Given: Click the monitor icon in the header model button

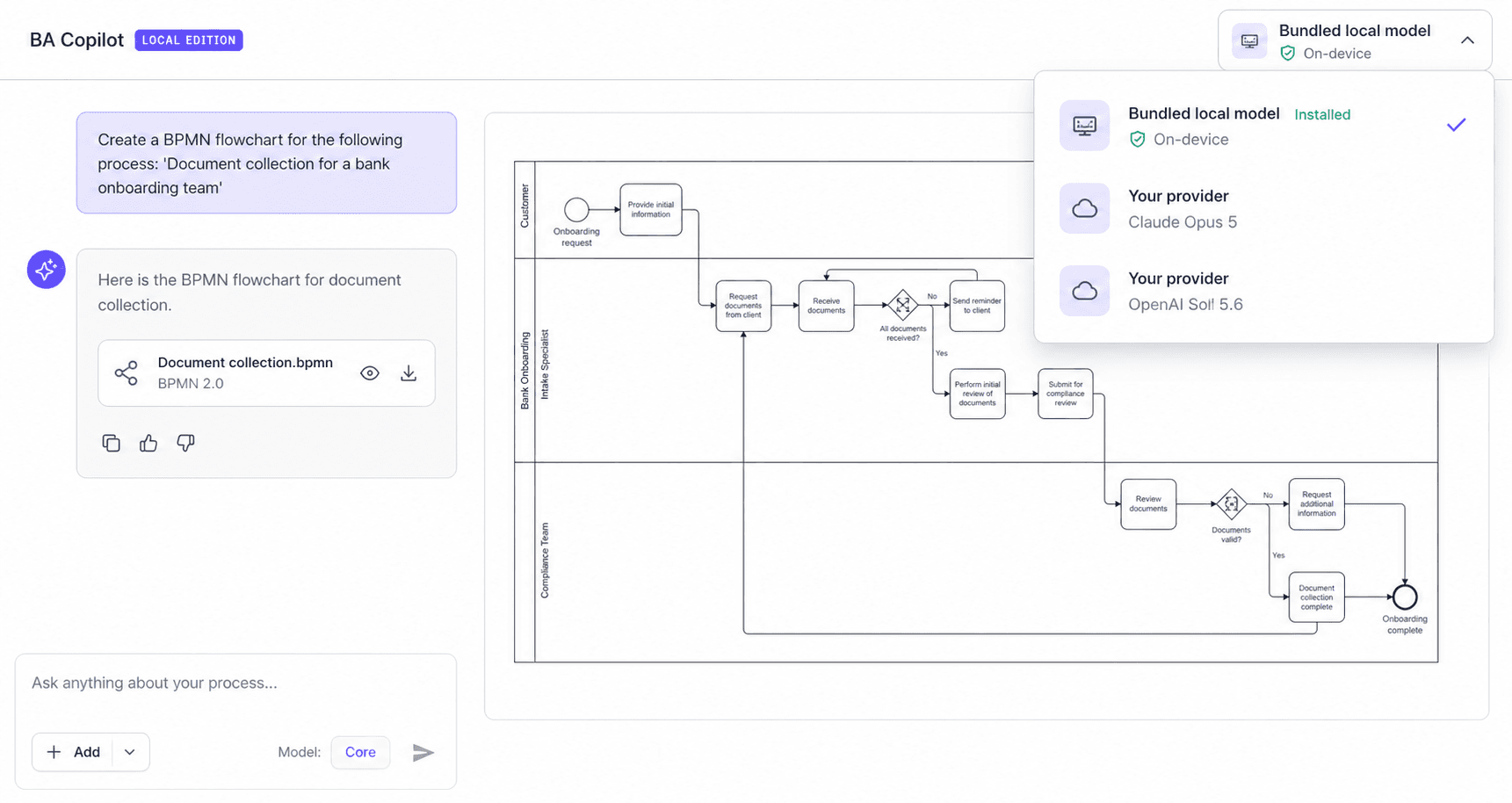Looking at the screenshot, I should pyautogui.click(x=1249, y=40).
